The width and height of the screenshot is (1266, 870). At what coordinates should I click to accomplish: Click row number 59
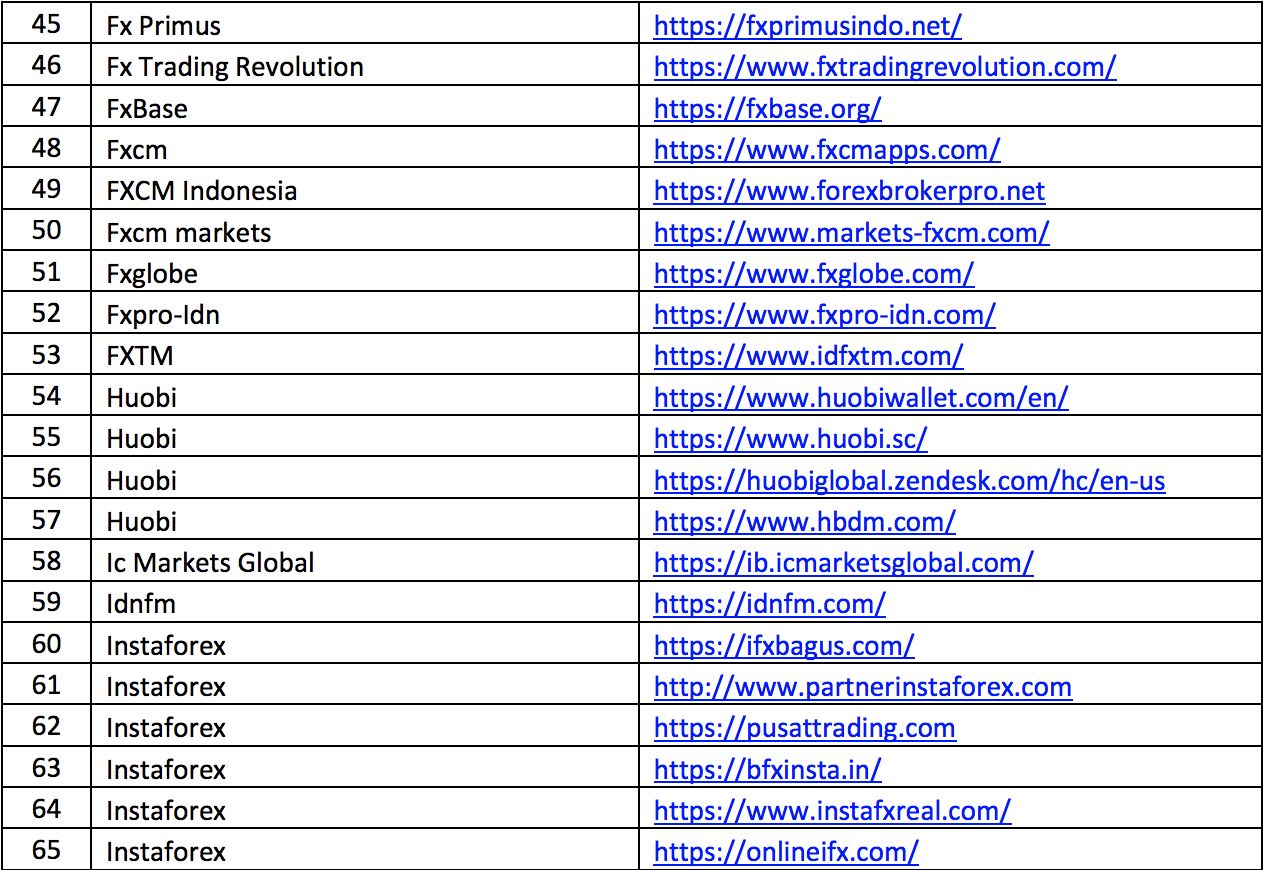tap(47, 602)
